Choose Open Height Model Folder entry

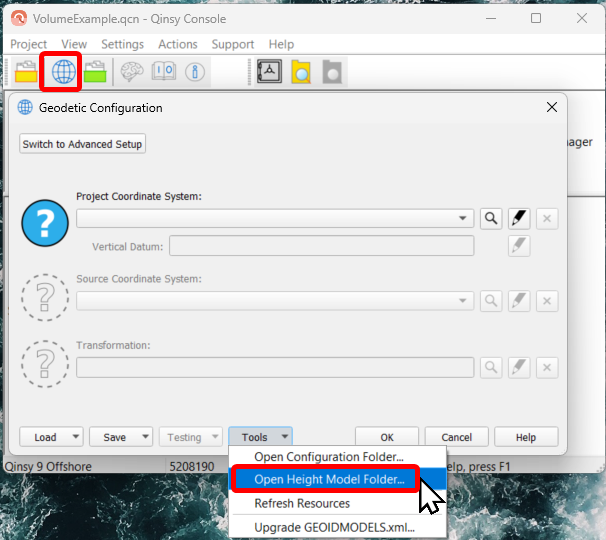[338, 479]
